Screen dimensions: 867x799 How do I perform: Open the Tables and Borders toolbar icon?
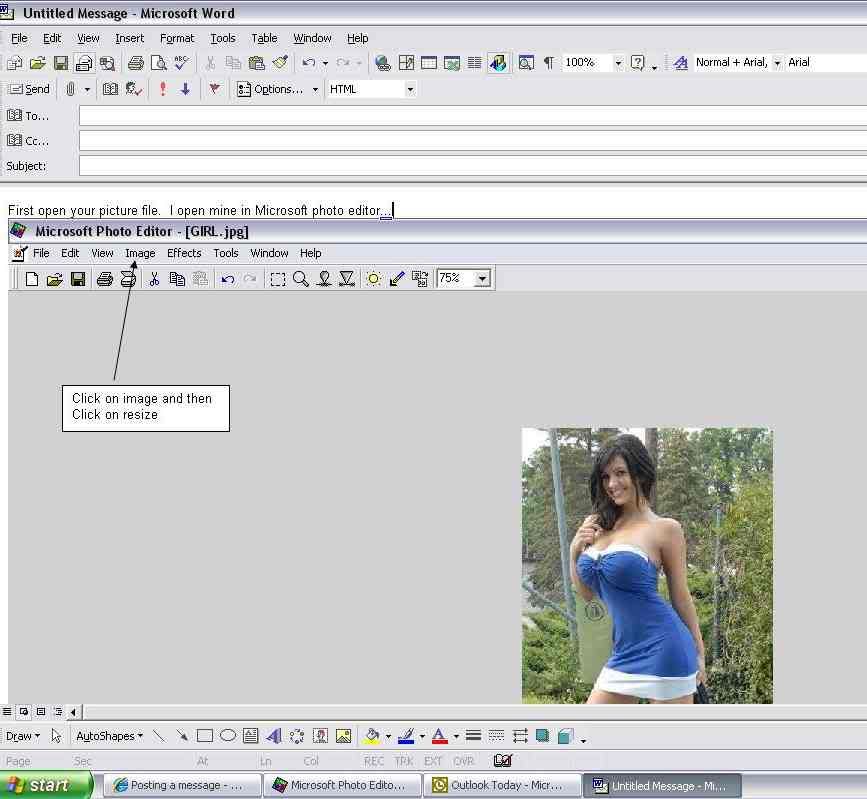click(x=406, y=63)
